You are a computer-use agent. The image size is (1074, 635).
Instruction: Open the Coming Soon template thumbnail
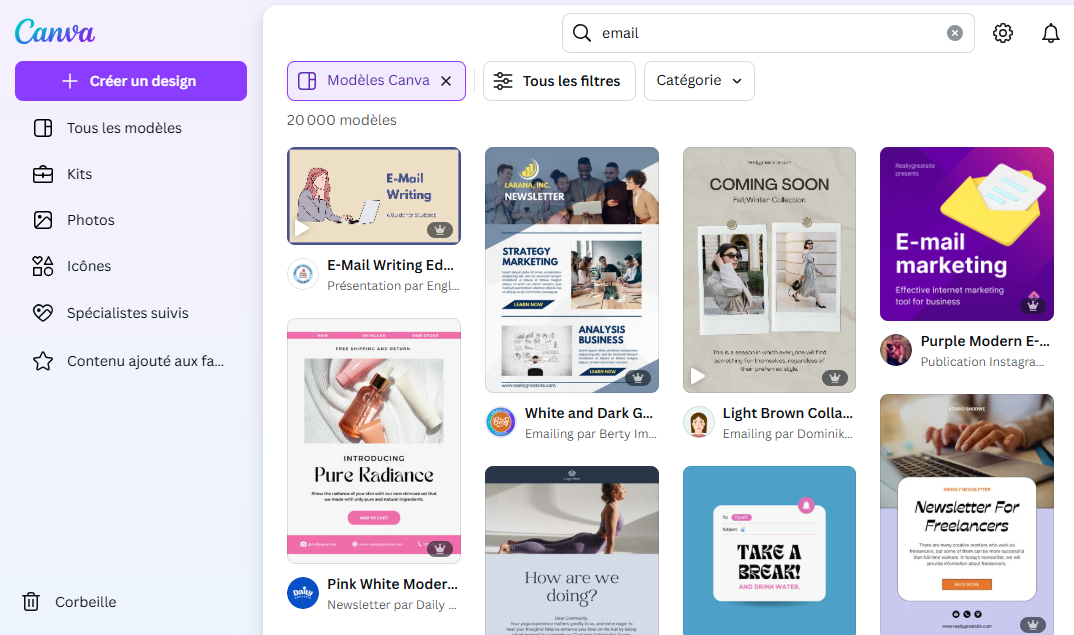(x=769, y=270)
